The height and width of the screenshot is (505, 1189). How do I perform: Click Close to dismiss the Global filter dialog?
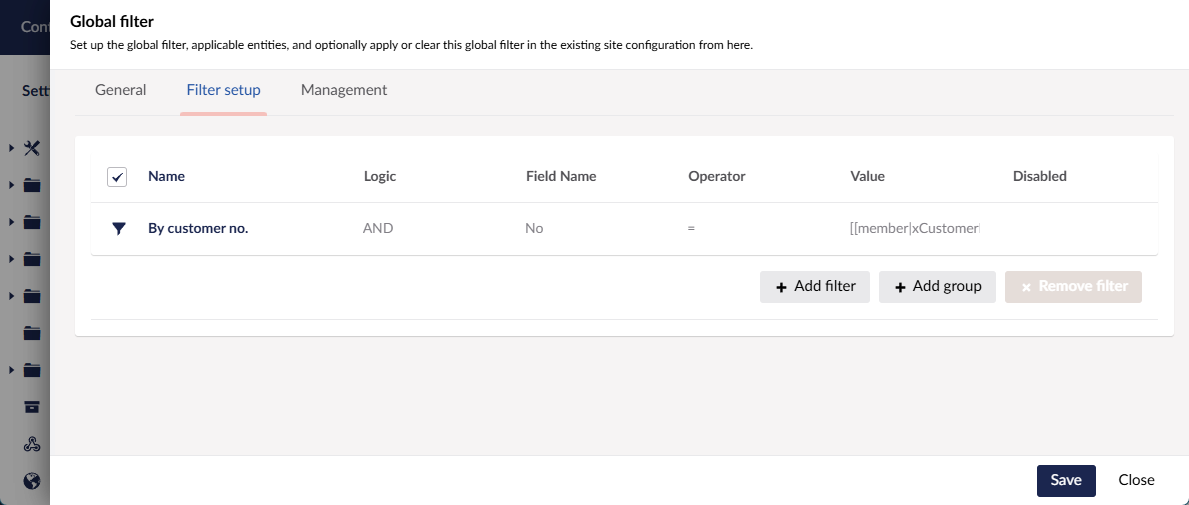1136,480
